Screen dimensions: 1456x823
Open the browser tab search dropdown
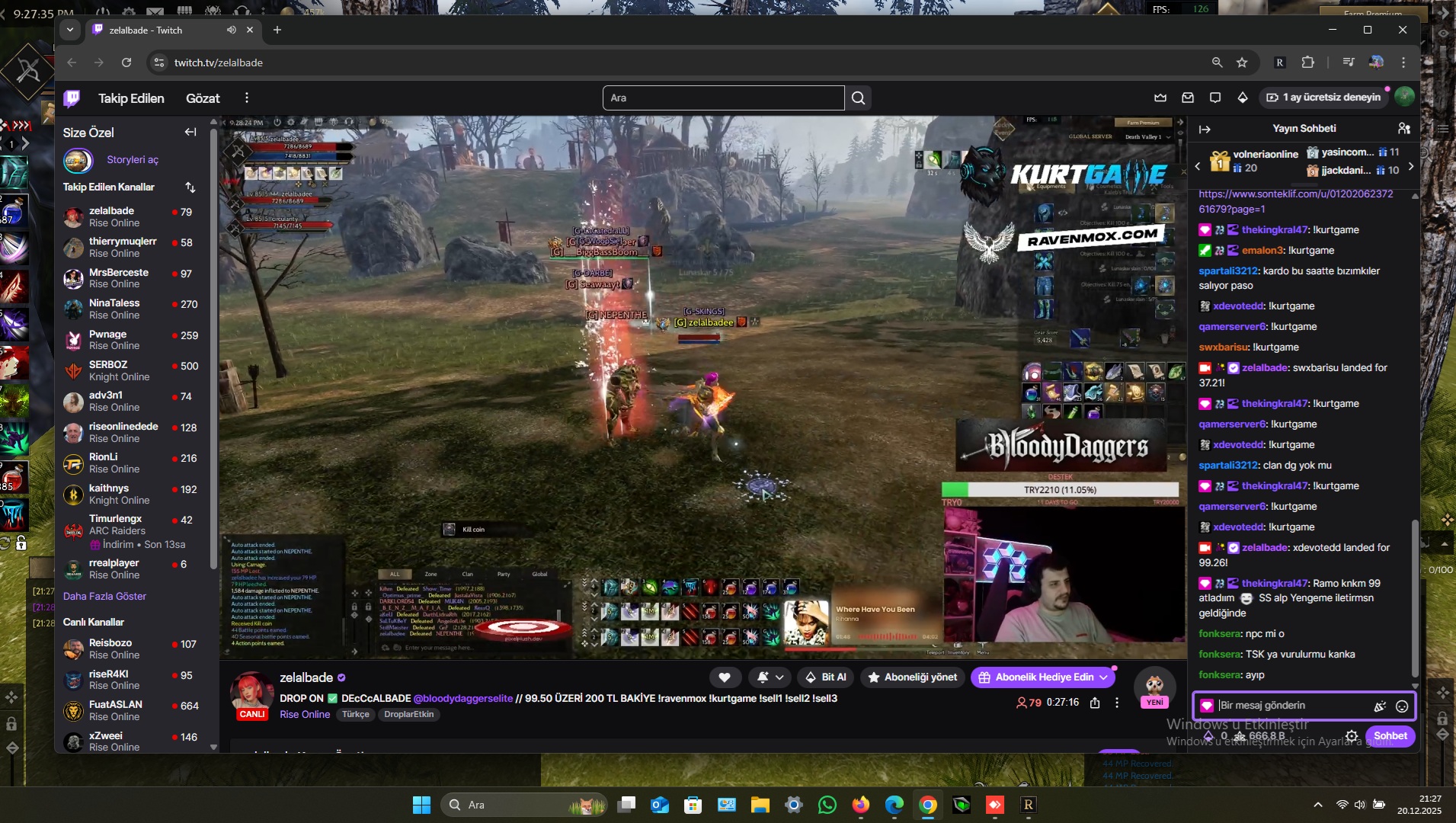(x=70, y=30)
